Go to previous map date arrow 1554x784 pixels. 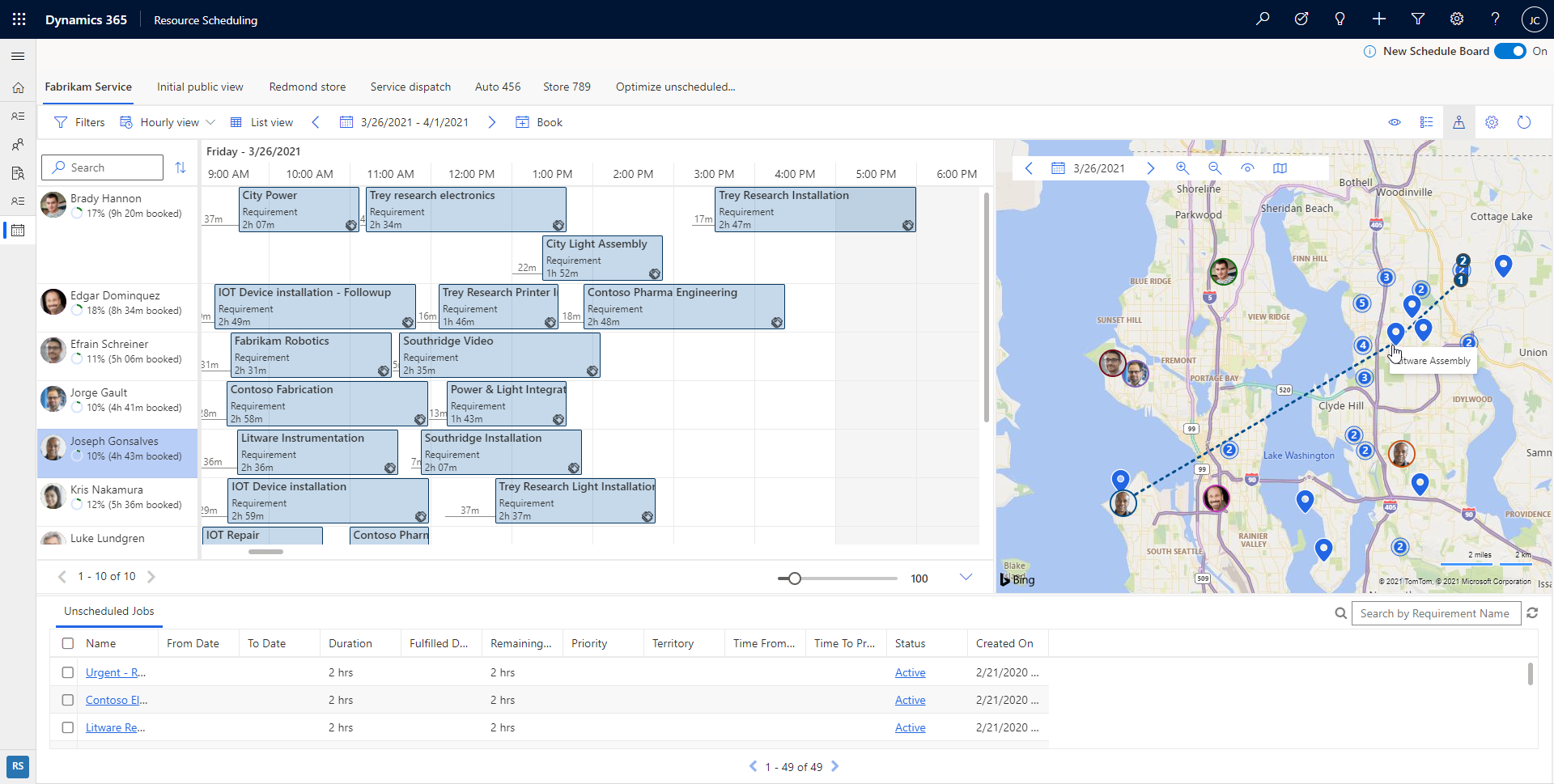(x=1029, y=168)
